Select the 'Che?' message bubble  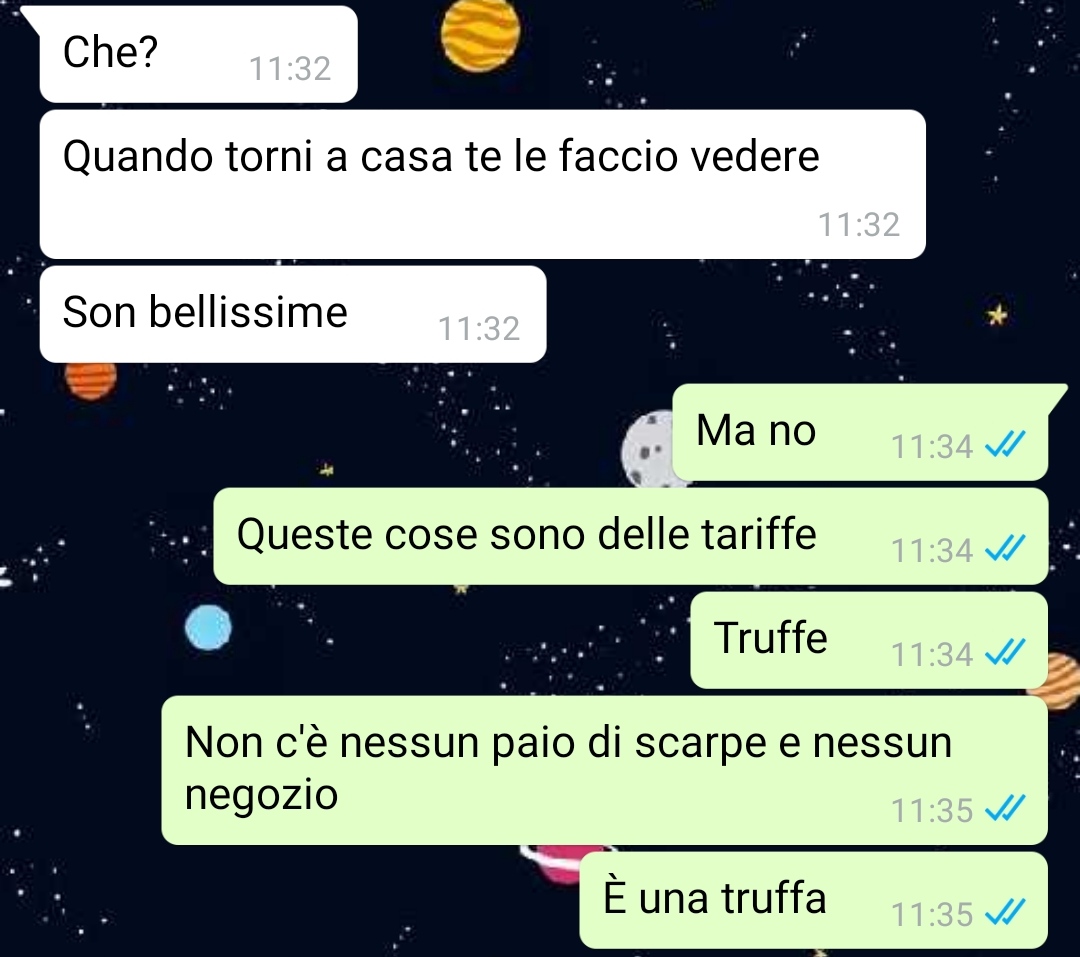pos(198,54)
